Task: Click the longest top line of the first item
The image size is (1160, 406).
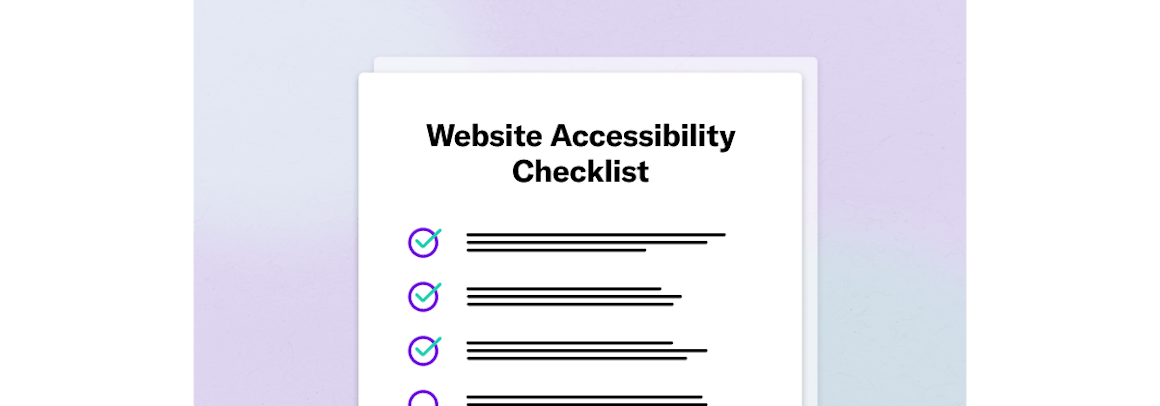Action: (x=595, y=235)
